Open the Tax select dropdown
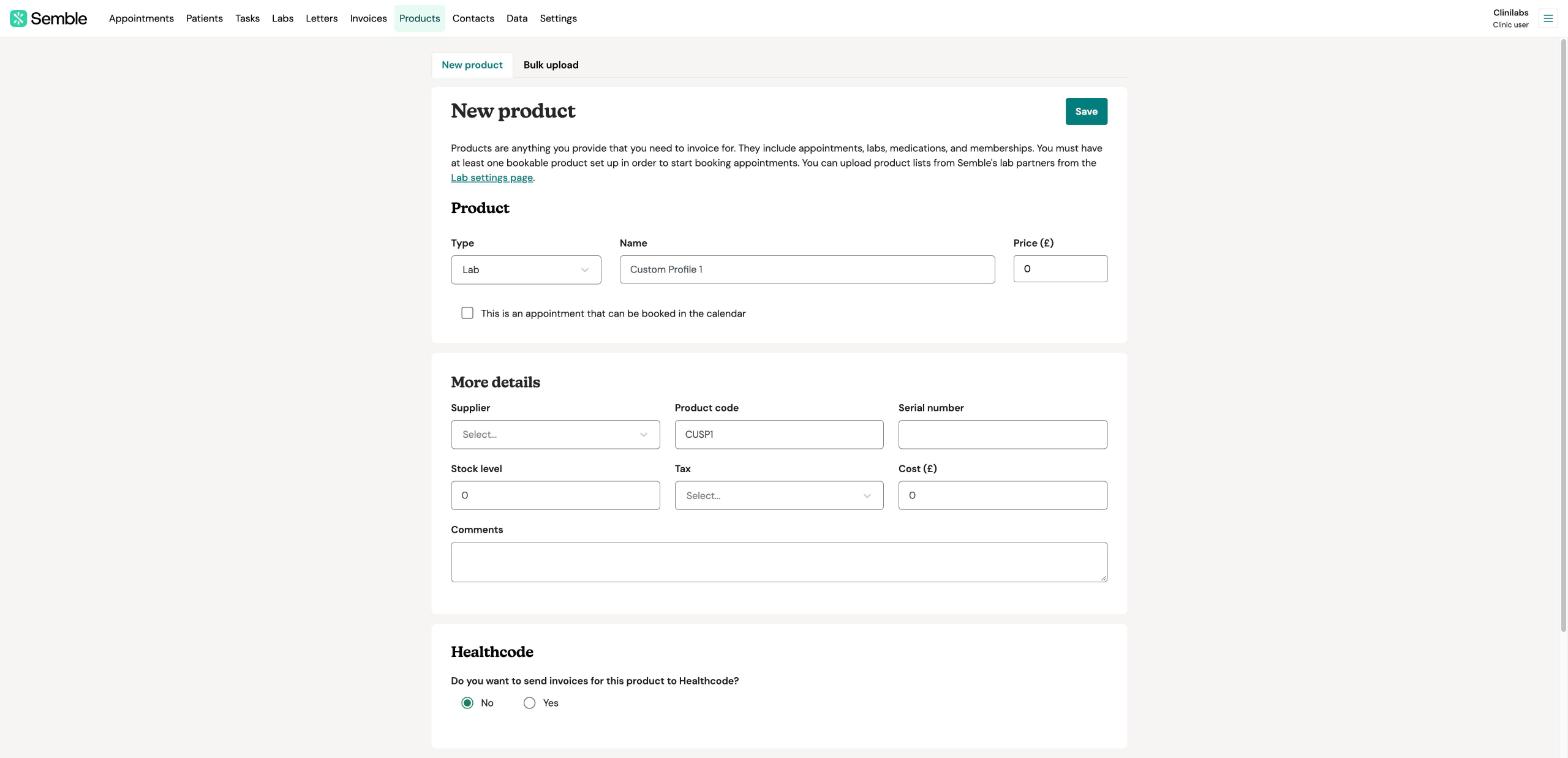 (779, 496)
